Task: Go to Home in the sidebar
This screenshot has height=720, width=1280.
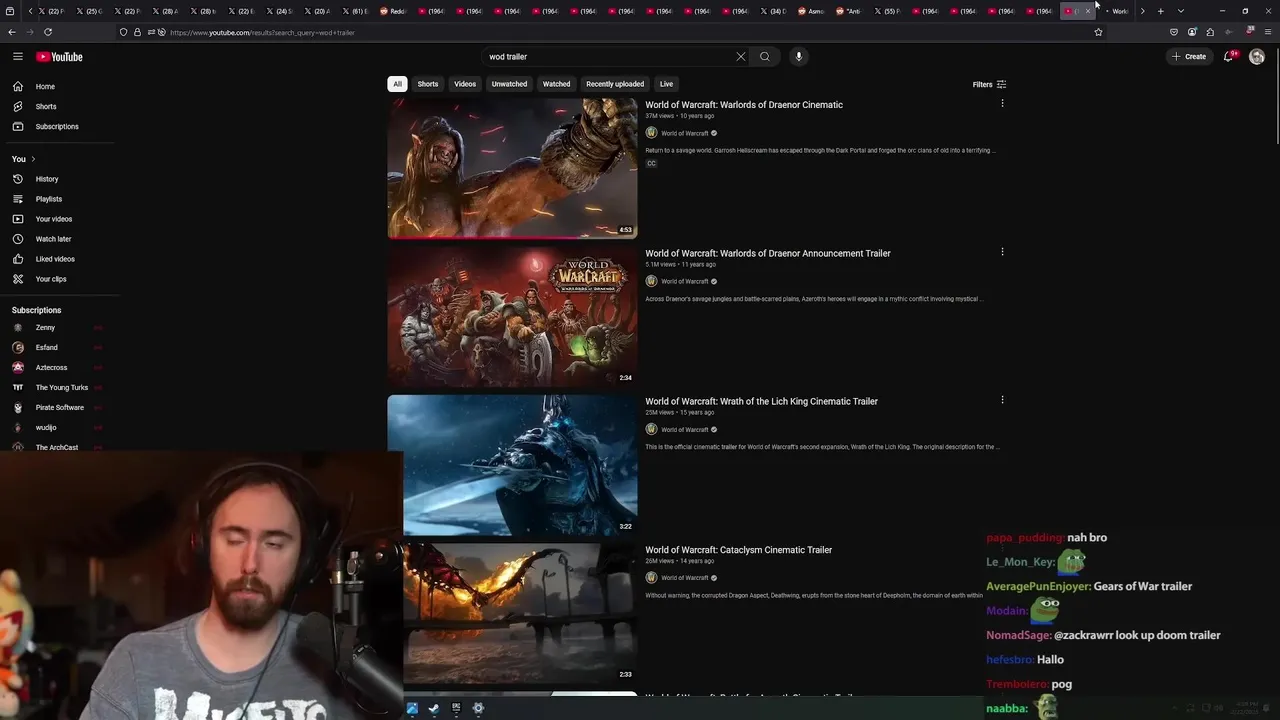Action: (x=58, y=87)
